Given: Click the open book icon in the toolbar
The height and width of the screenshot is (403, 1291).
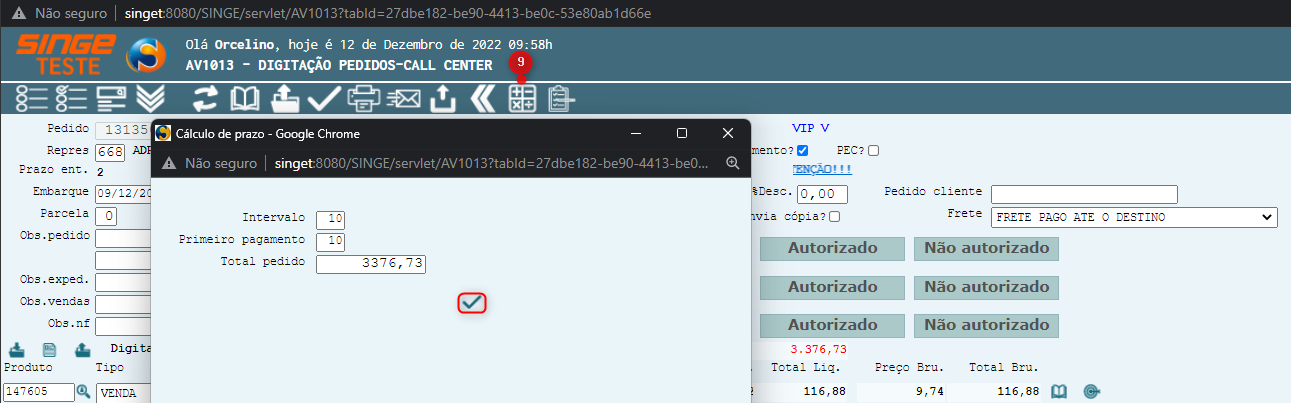Looking at the screenshot, I should tap(245, 98).
